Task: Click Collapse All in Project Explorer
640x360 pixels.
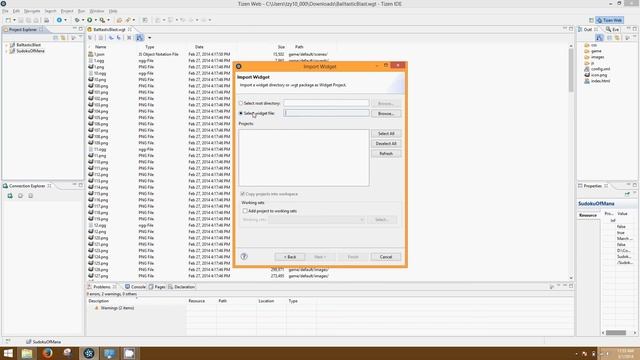Action: (56, 38)
